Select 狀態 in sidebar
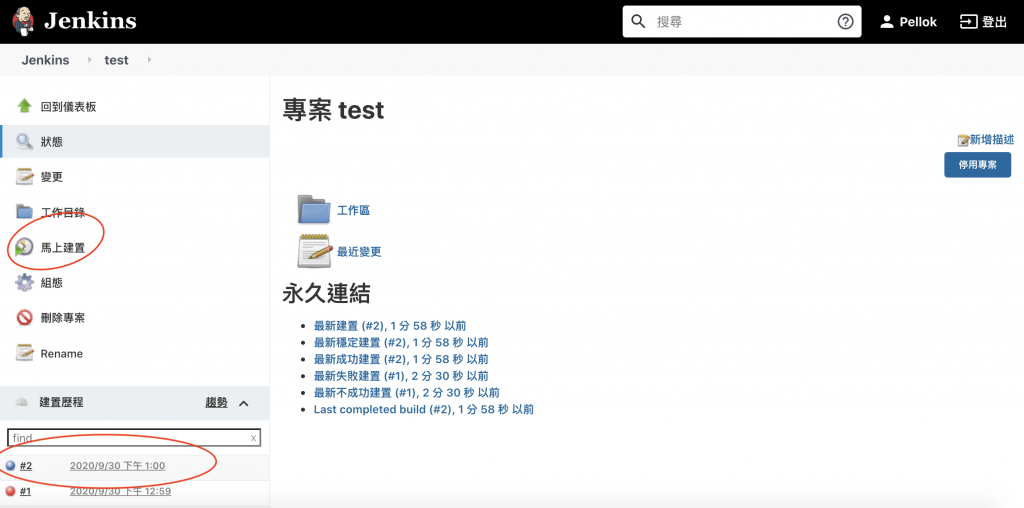Viewport: 1024px width, 508px height. point(52,142)
